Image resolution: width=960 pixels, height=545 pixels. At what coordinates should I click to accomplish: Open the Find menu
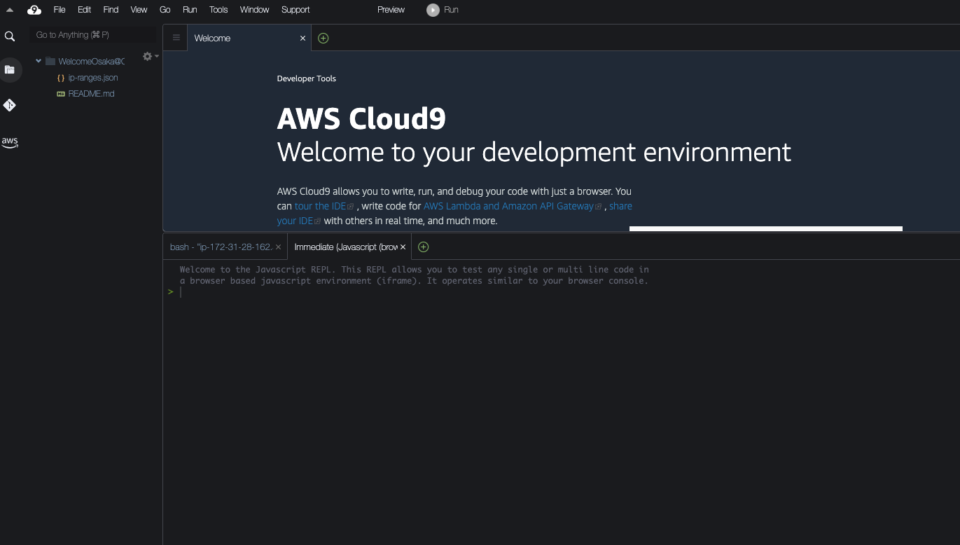coord(111,10)
